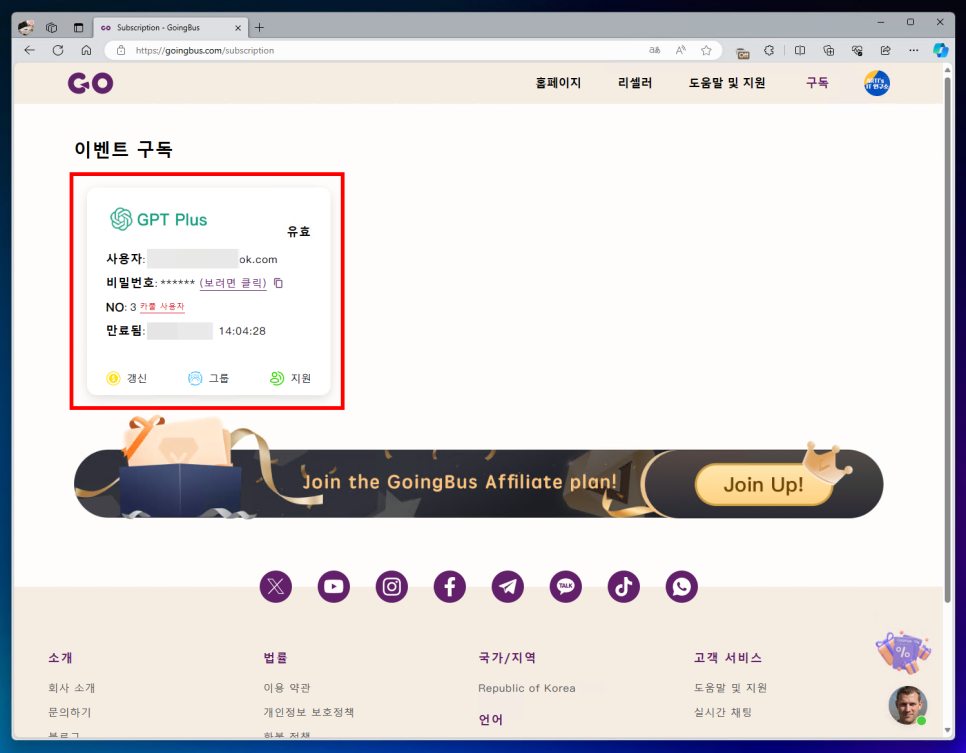
Task: Open the 구독 menu item
Action: (x=817, y=83)
